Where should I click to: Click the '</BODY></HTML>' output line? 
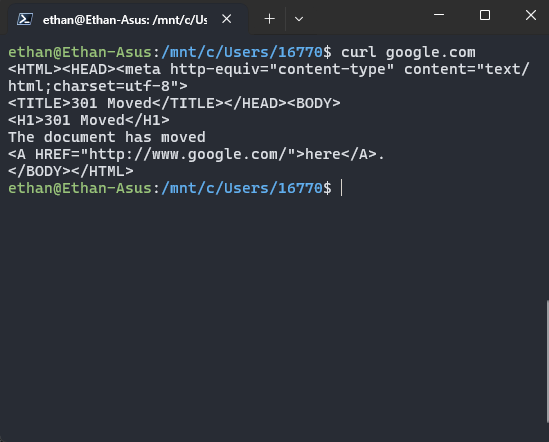[x=71, y=171]
